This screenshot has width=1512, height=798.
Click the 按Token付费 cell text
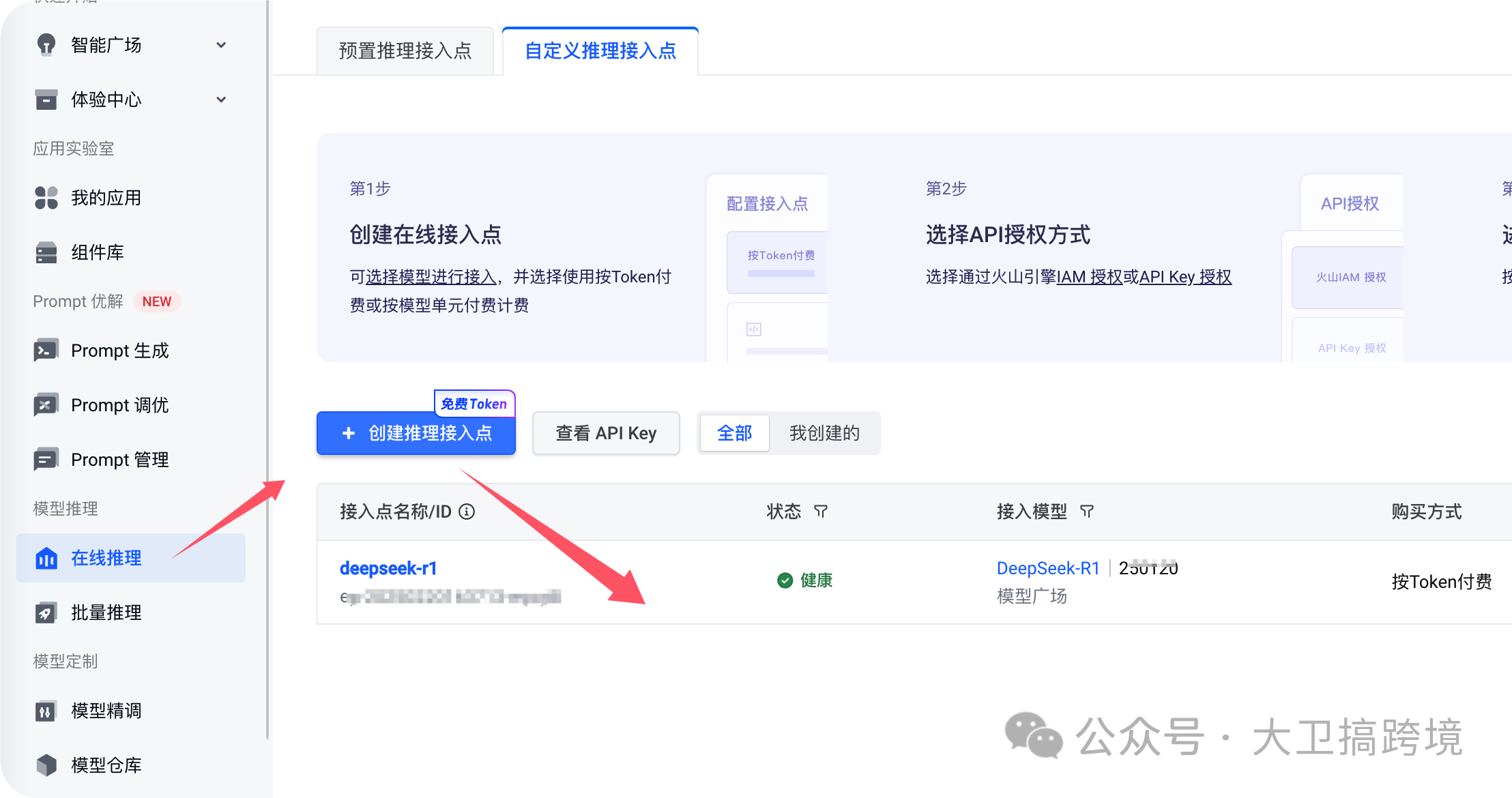[1442, 582]
